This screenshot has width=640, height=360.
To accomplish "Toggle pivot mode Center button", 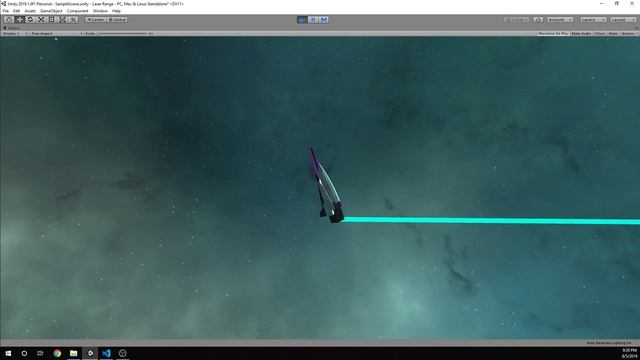I will [96, 20].
